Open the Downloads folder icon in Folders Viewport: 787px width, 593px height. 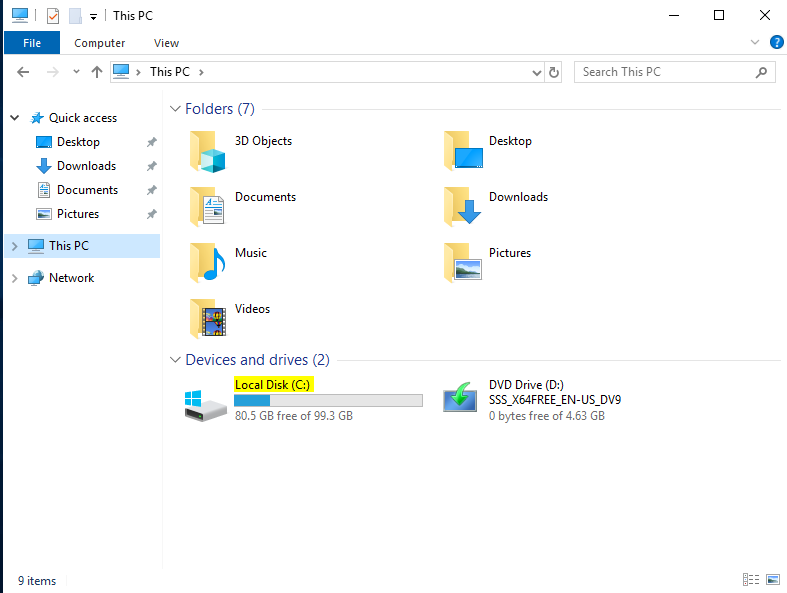coord(462,206)
